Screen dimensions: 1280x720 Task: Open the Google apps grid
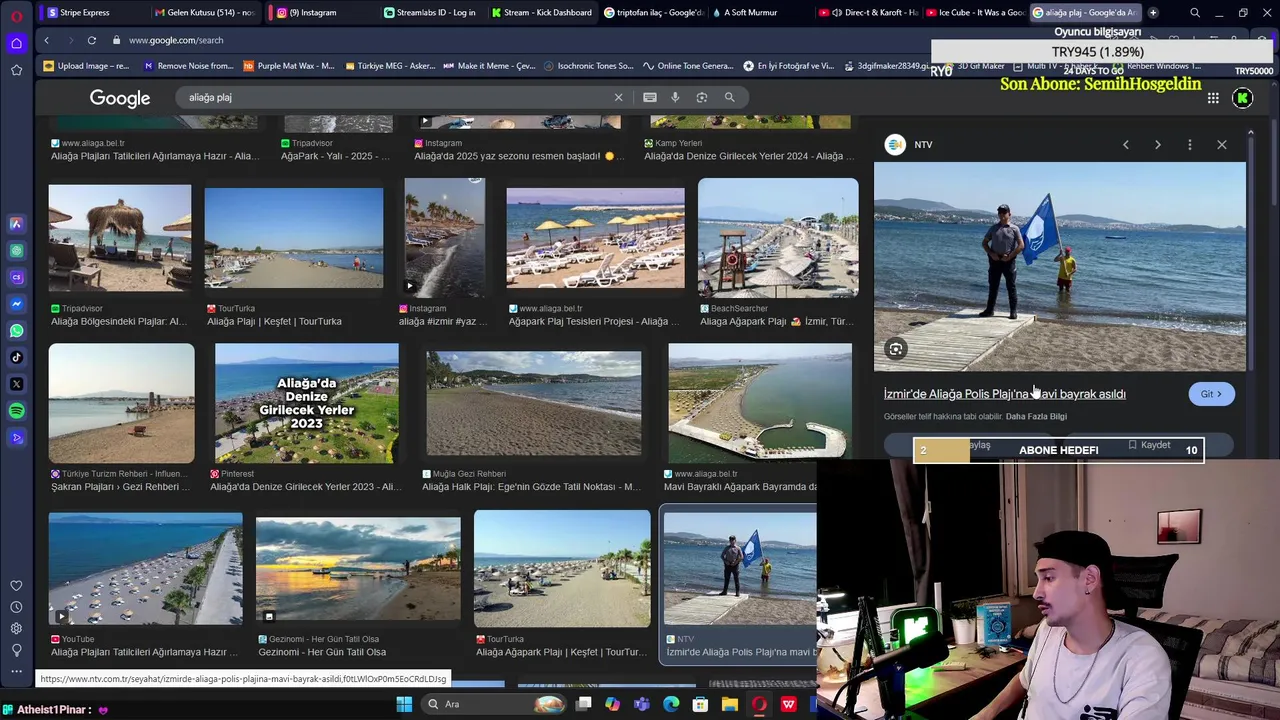coord(1213,98)
